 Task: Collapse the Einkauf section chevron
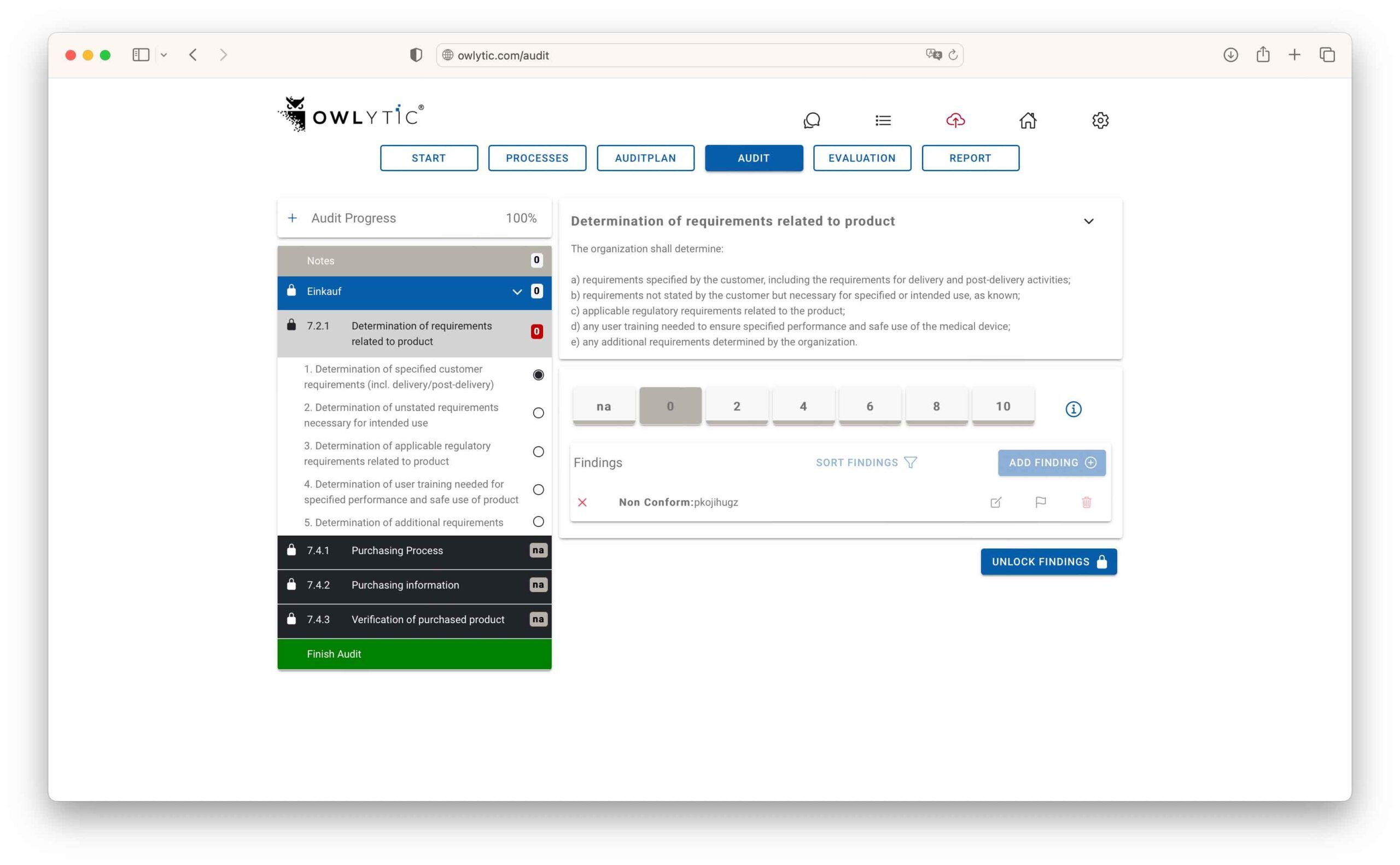coord(517,292)
